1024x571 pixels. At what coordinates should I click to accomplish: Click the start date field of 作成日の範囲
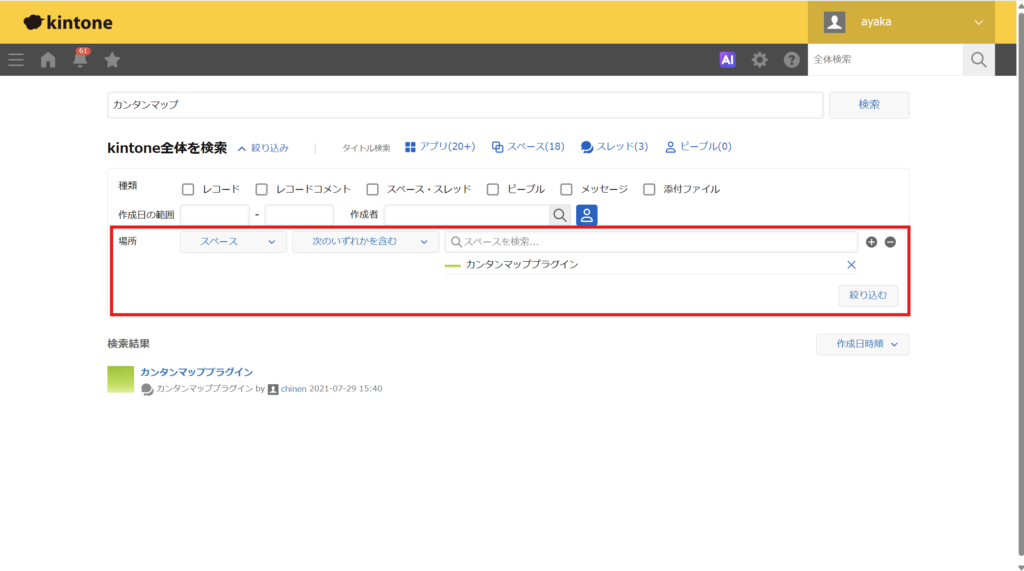[x=214, y=215]
